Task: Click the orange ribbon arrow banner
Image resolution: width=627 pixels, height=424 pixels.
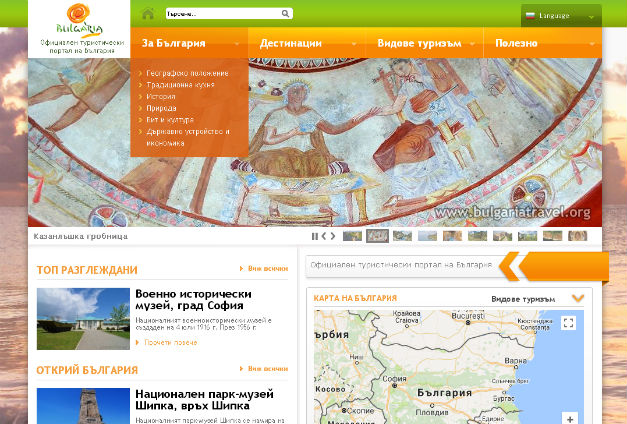Action: (x=554, y=266)
